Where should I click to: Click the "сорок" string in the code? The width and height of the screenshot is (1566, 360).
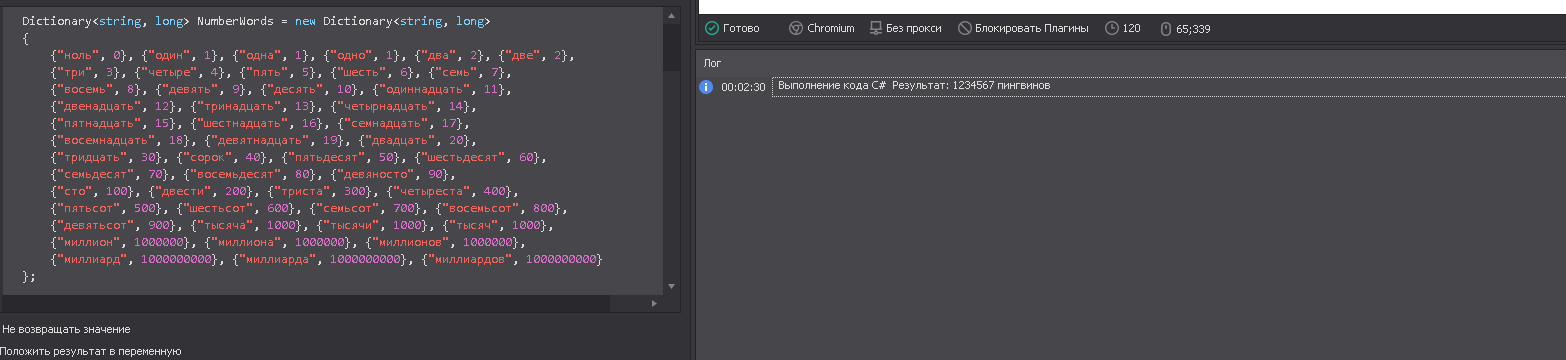208,157
